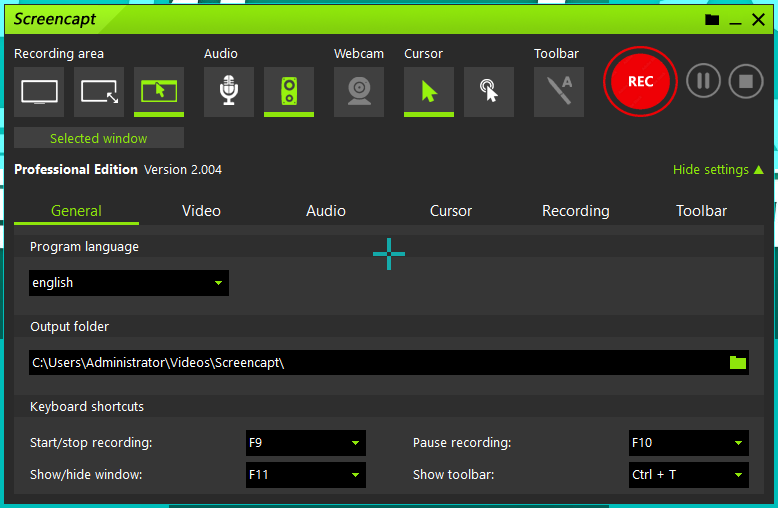
Task: Toggle system speaker audio recording
Action: pyautogui.click(x=289, y=92)
